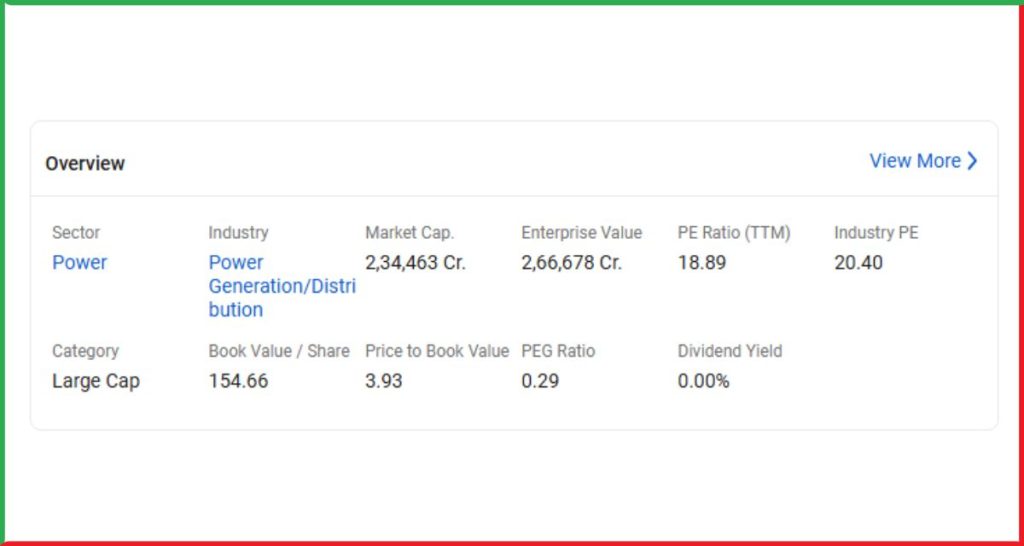Select Dividend Yield value 0.00%
The width and height of the screenshot is (1024, 546).
coord(703,381)
